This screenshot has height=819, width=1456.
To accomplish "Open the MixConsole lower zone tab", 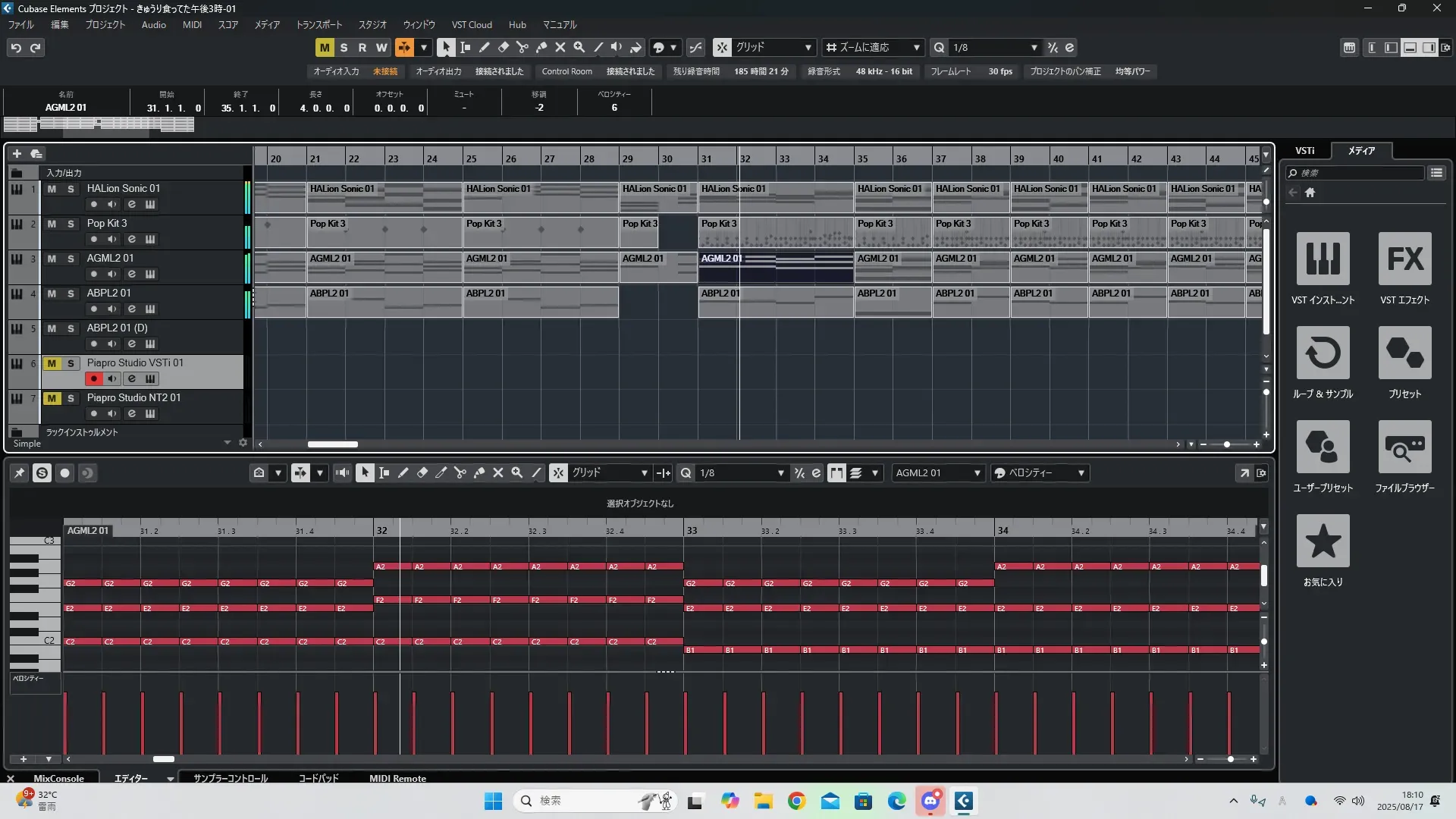I will point(58,778).
